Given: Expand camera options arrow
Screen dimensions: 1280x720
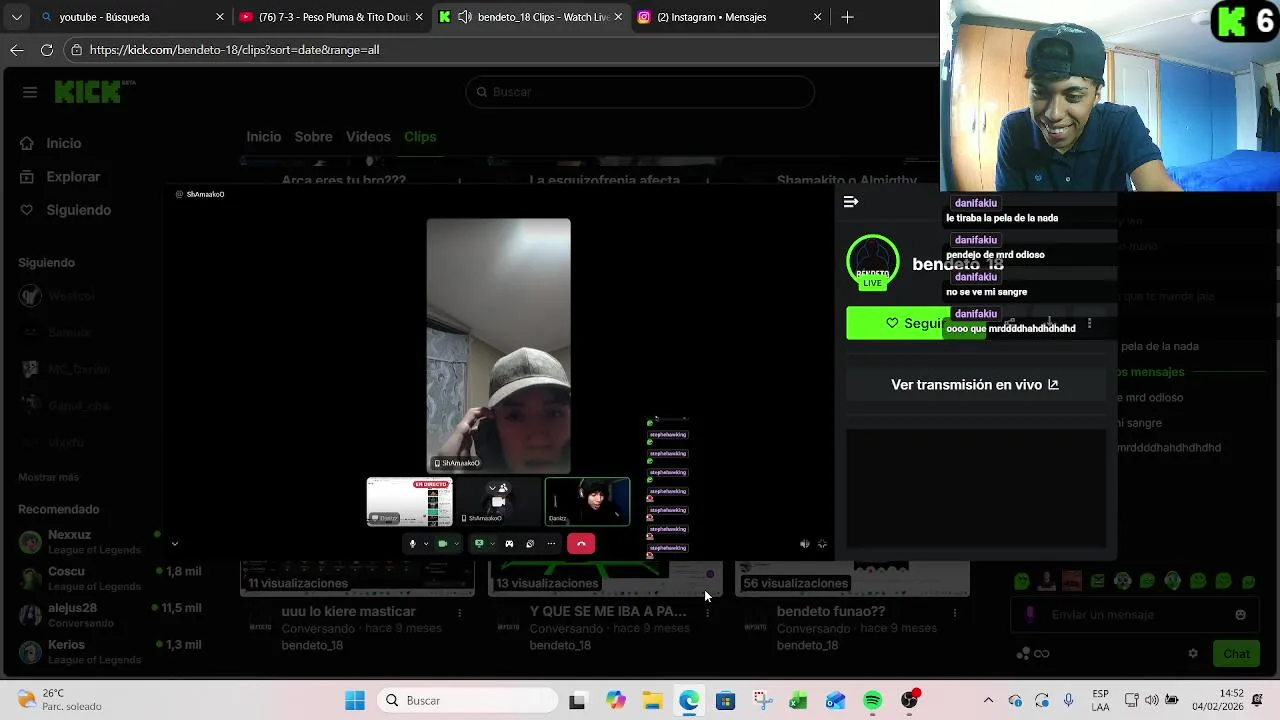Looking at the screenshot, I should coord(457,544).
